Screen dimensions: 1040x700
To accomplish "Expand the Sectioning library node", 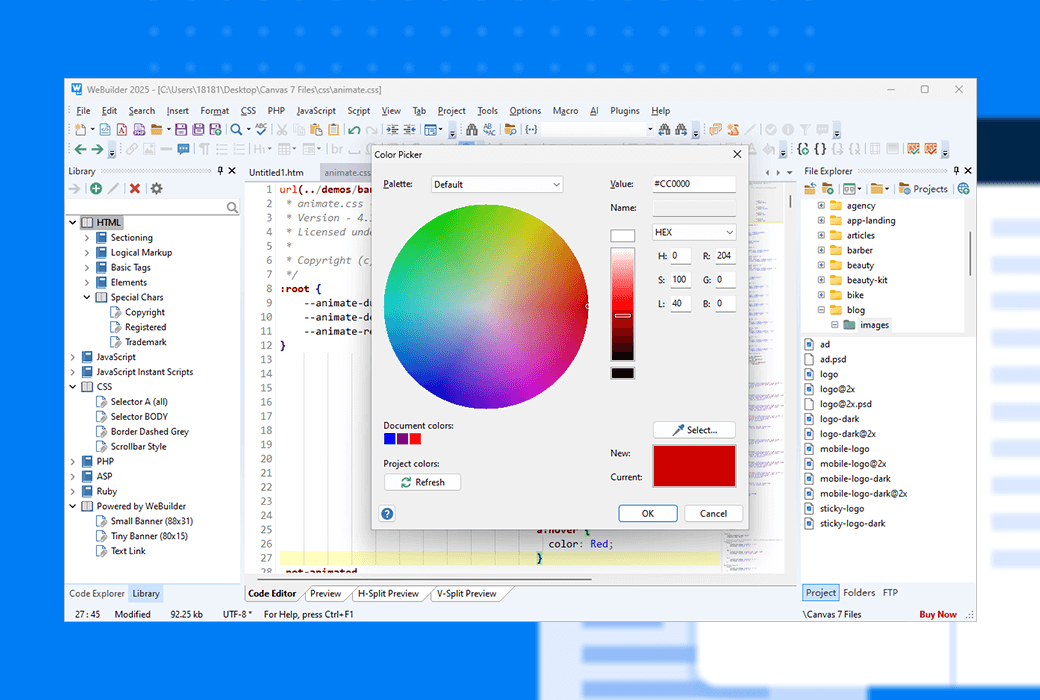I will (x=87, y=238).
